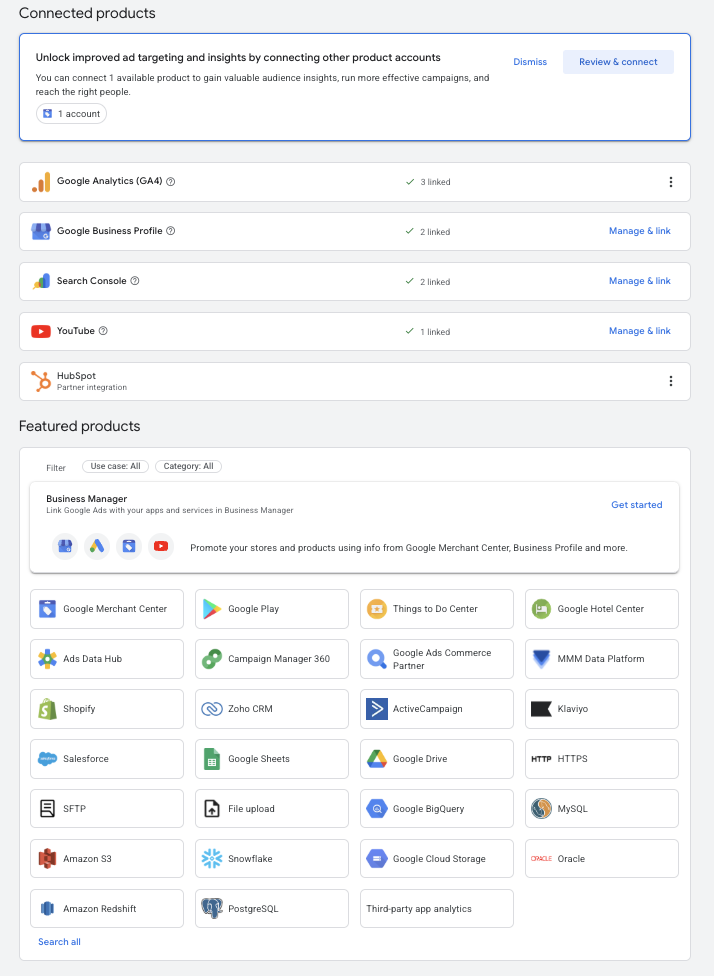This screenshot has height=976, width=714.
Task: Open the Amazon Redshift card
Action: click(x=107, y=909)
